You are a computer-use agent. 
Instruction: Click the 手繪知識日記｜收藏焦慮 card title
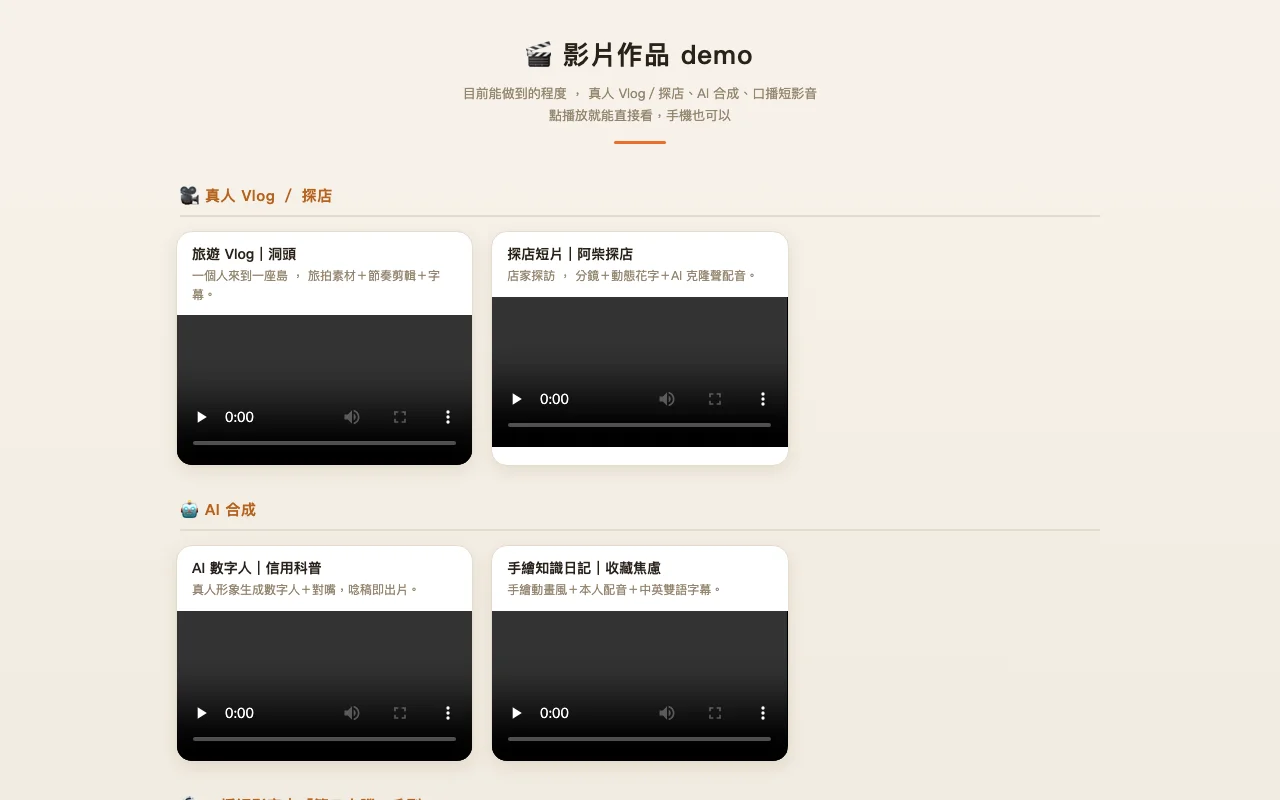point(584,568)
